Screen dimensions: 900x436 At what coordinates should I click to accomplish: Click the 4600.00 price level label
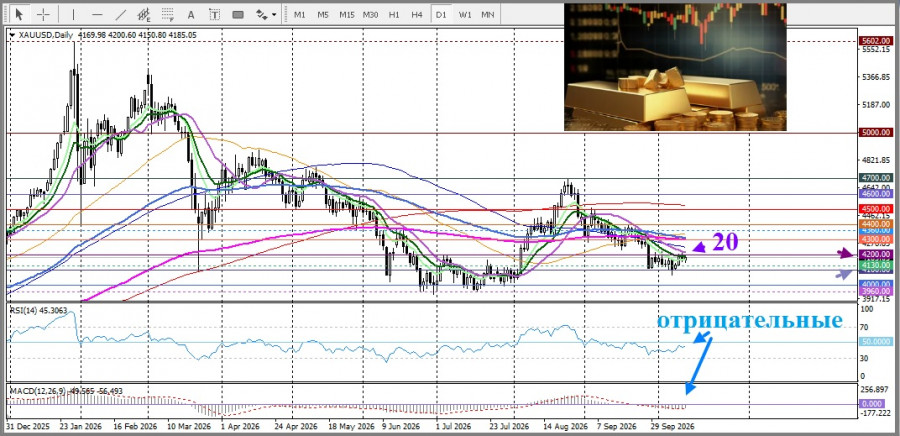click(875, 194)
